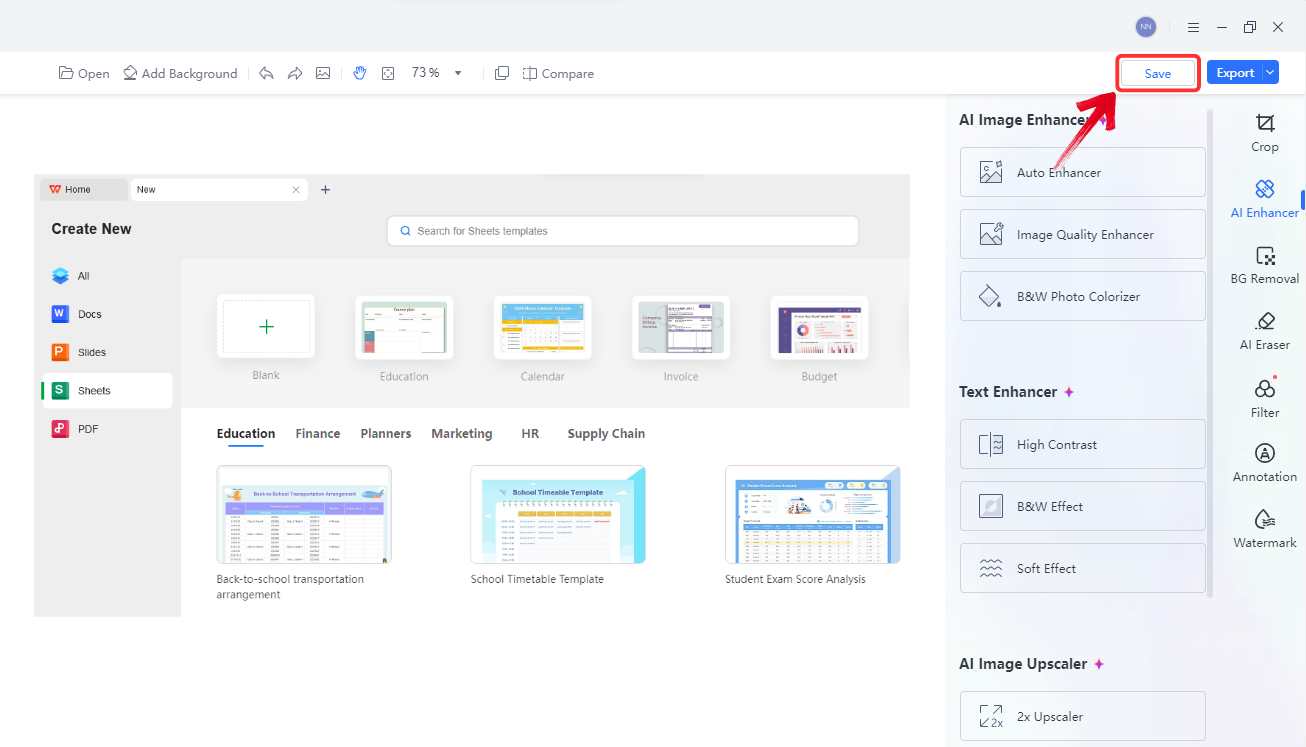Viewport: 1306px width, 747px height.
Task: Click the fit-to-screen icon
Action: (388, 73)
